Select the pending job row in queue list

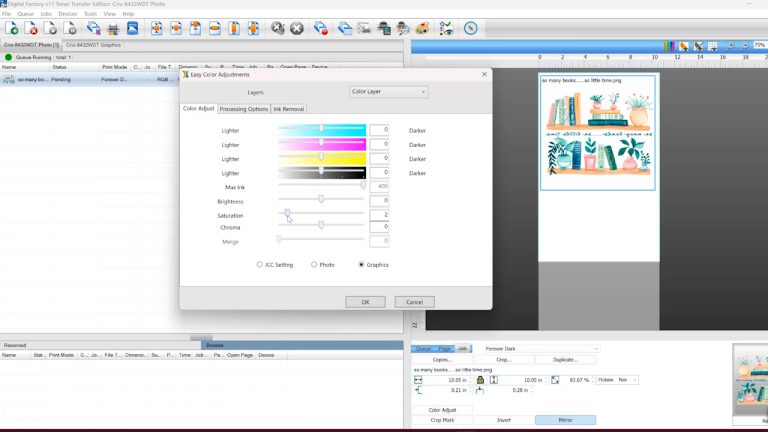[x=91, y=79]
